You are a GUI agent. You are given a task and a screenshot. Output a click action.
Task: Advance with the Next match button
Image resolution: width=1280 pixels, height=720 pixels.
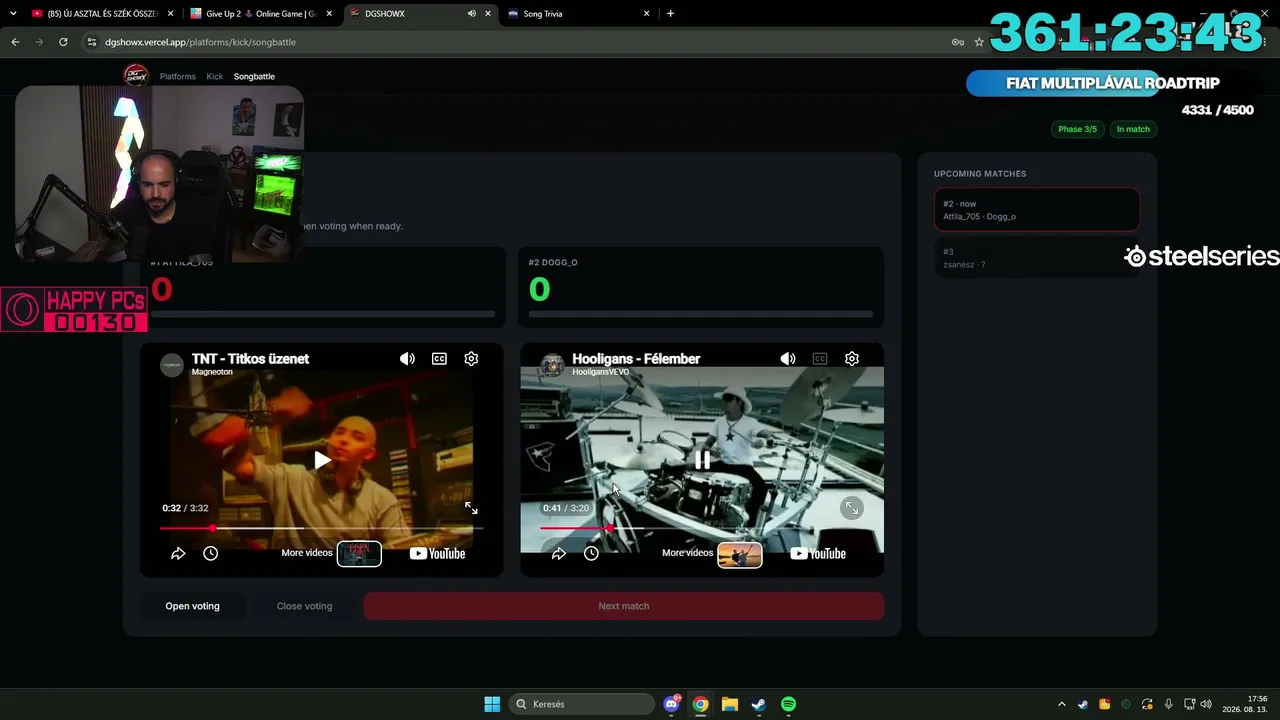[624, 606]
